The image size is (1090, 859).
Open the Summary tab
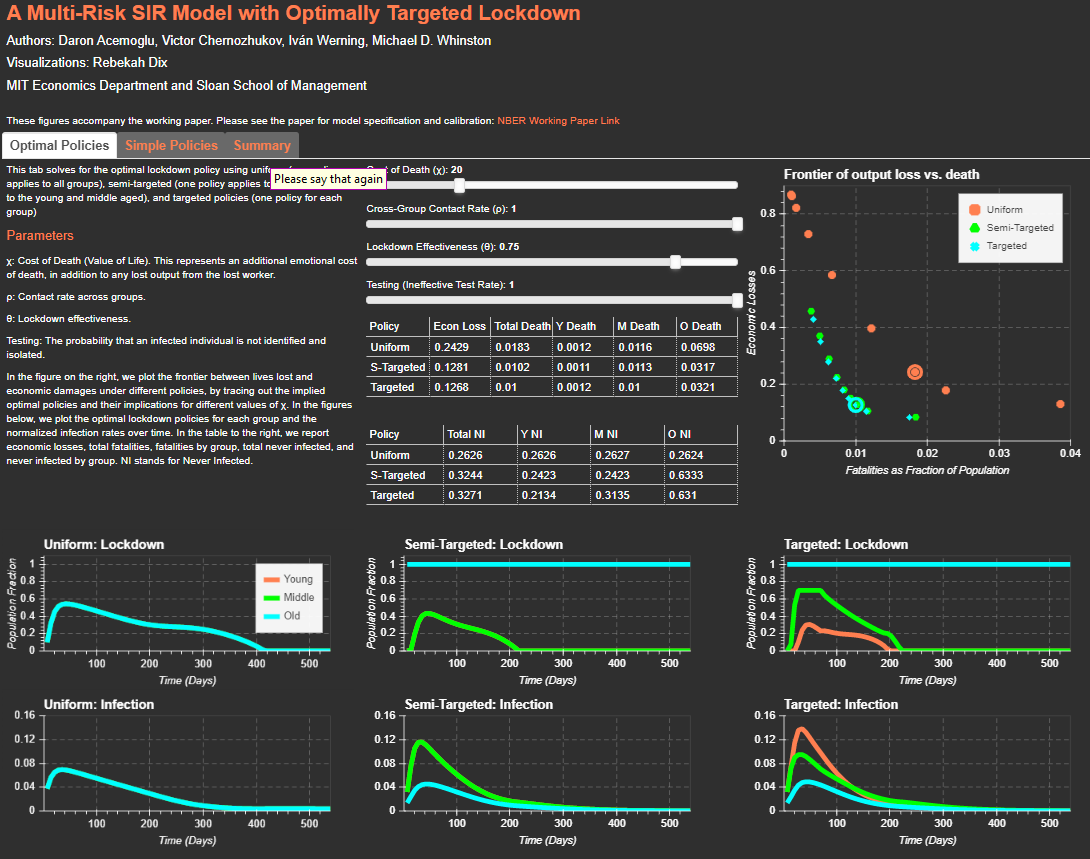coord(262,145)
